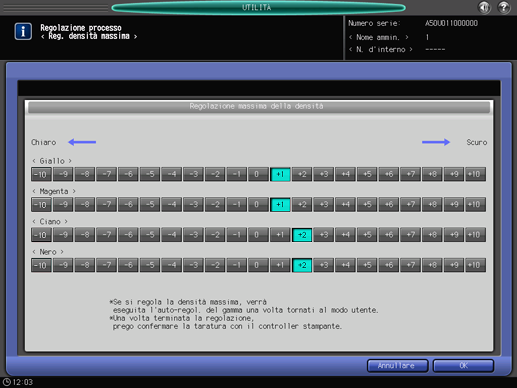The height and width of the screenshot is (388, 517).
Task: Set Nero density to +3
Action: point(324,265)
